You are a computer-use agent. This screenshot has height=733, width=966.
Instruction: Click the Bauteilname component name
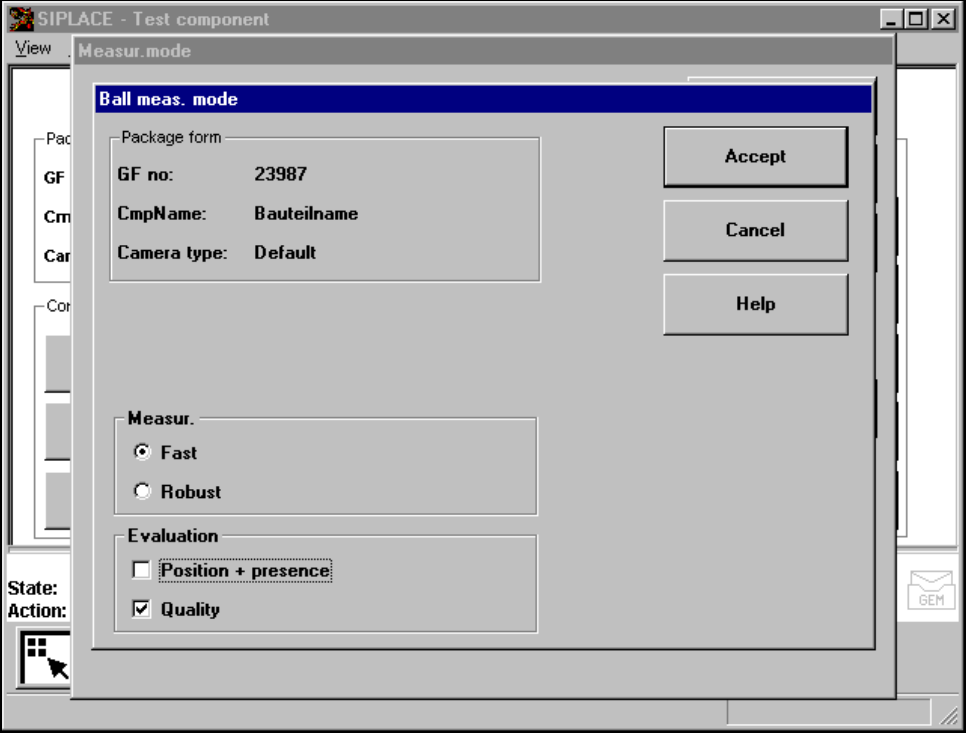coord(306,214)
